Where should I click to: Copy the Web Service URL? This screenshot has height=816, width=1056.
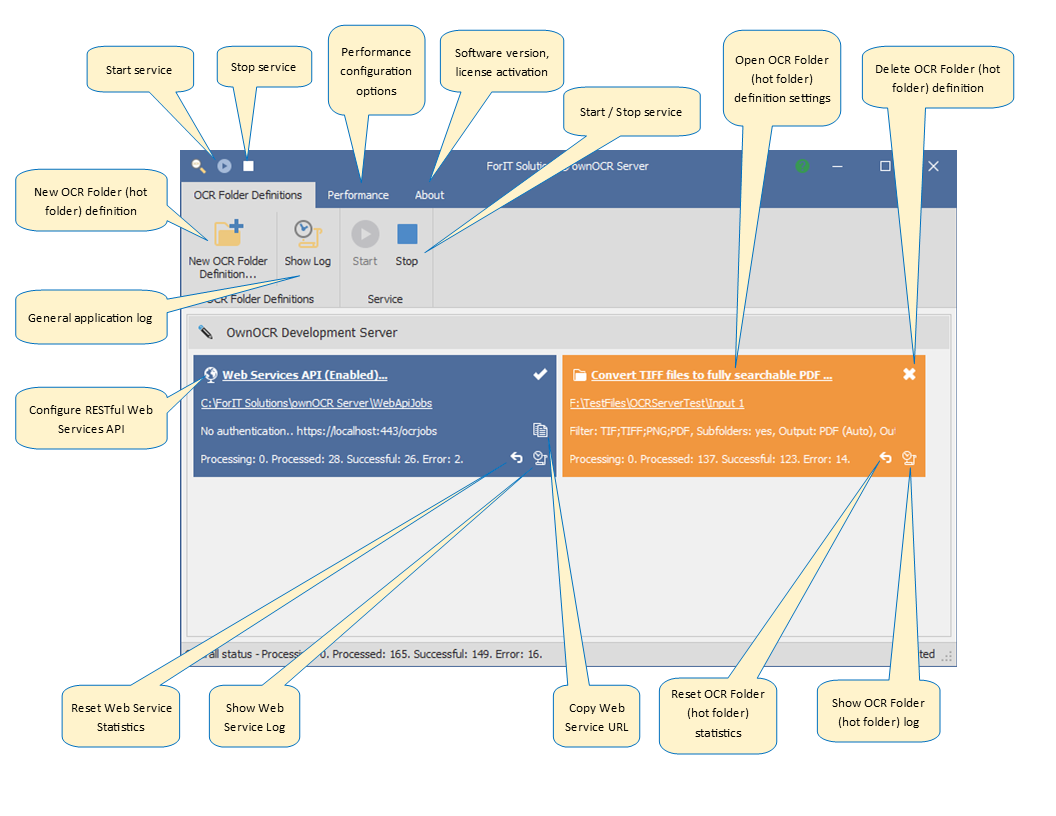(x=540, y=430)
